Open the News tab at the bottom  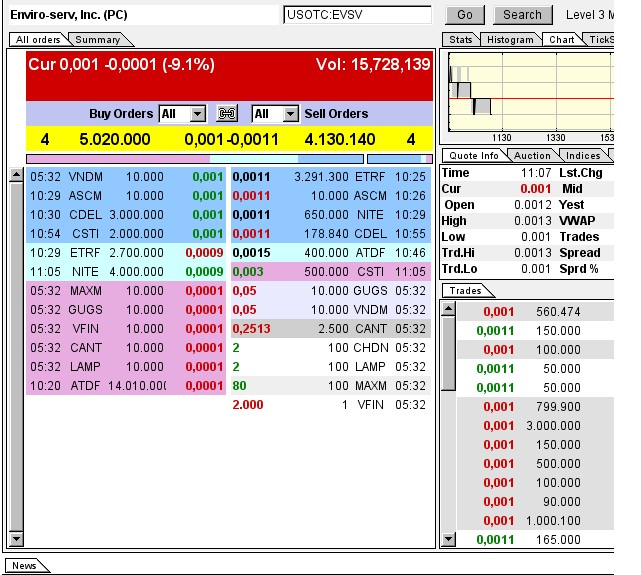coord(24,566)
